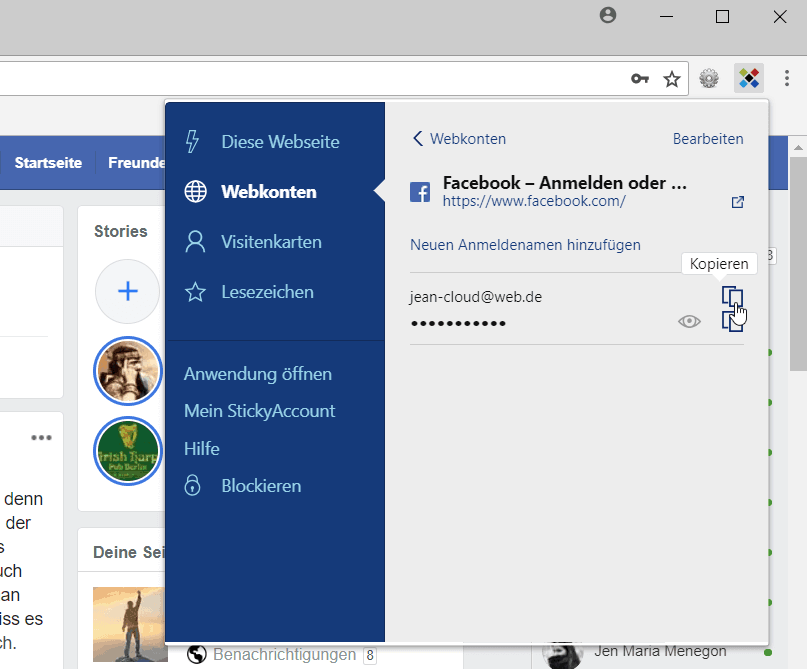Open post options three-dot menu
The width and height of the screenshot is (807, 669).
[x=41, y=437]
